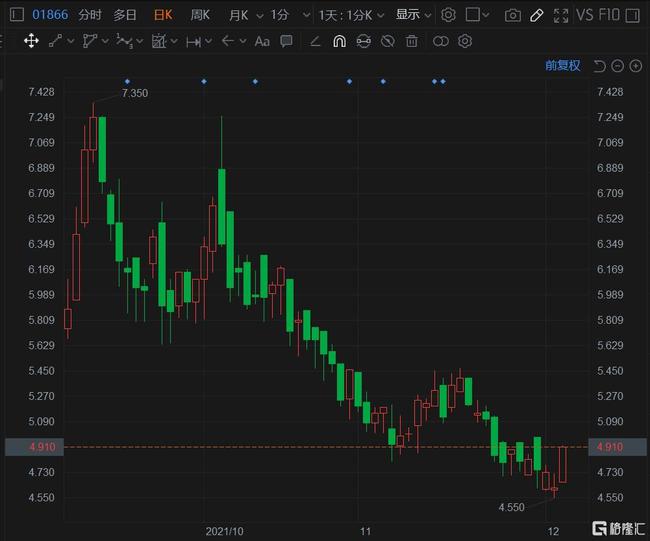Open the layout square dropdown

pyautogui.click(x=477, y=15)
